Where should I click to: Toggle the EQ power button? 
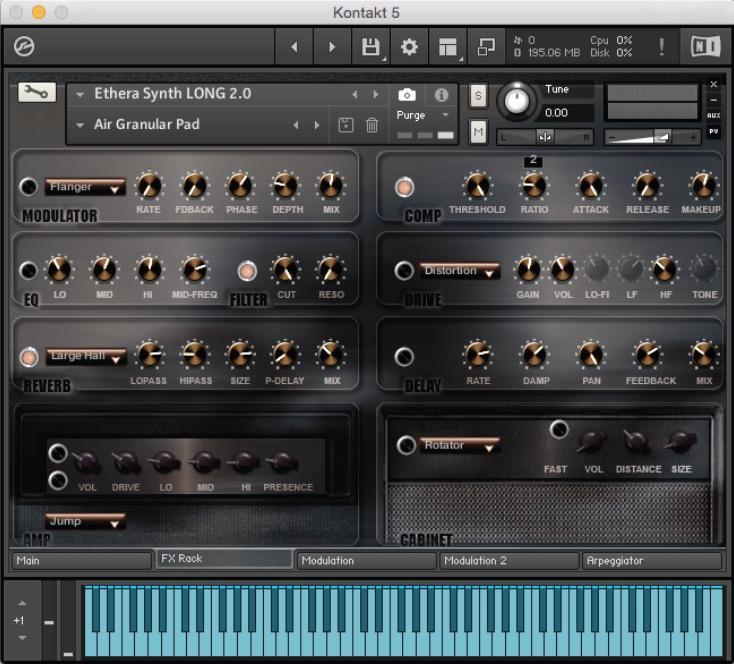[x=29, y=270]
